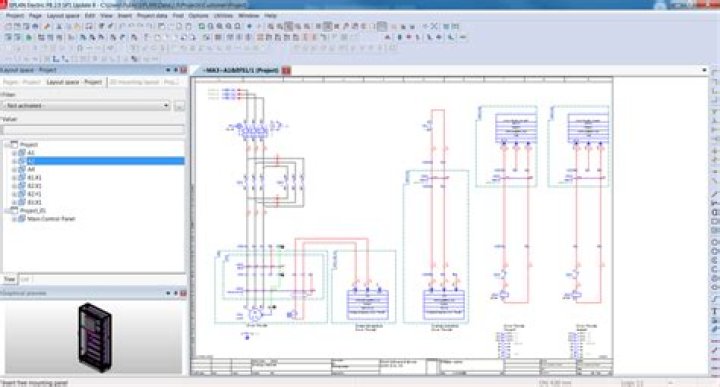This screenshot has height=387, width=720.
Task: Open the document tab list arrow at top right
Action: (704, 70)
